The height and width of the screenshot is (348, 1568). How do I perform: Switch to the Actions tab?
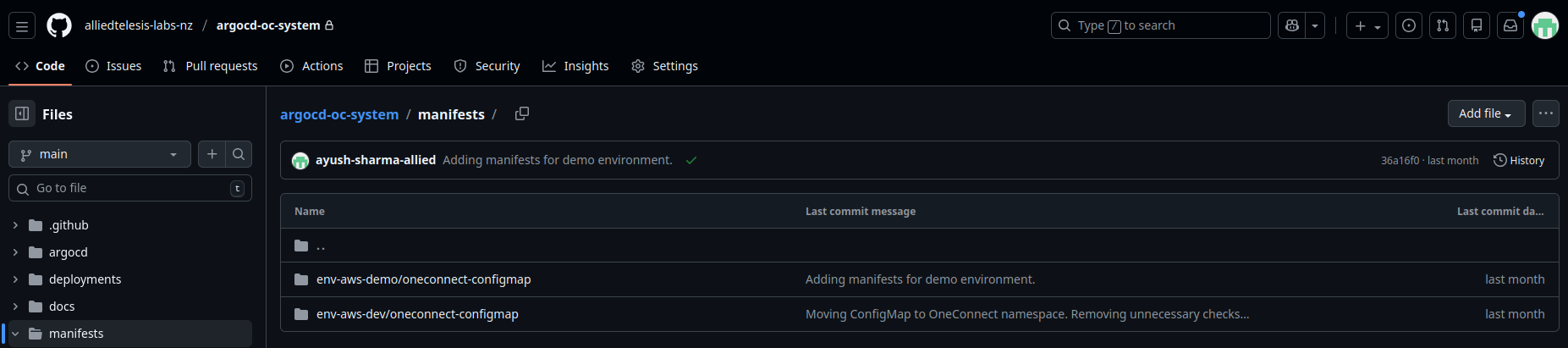(x=311, y=66)
